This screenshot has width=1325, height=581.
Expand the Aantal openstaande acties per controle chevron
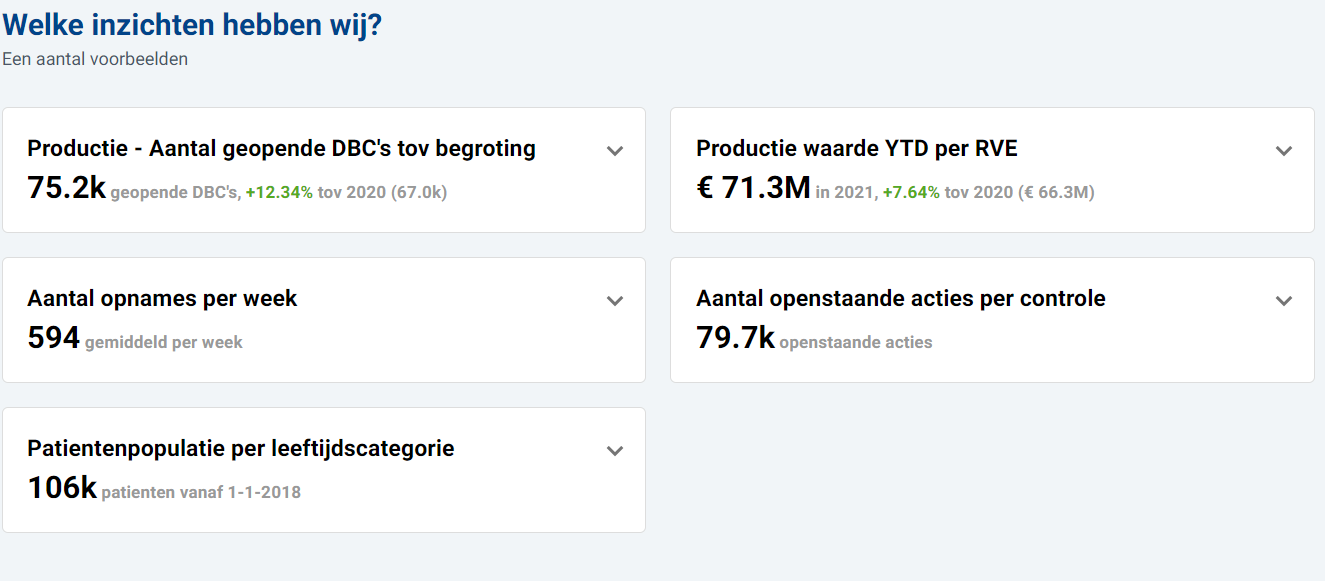1284,301
